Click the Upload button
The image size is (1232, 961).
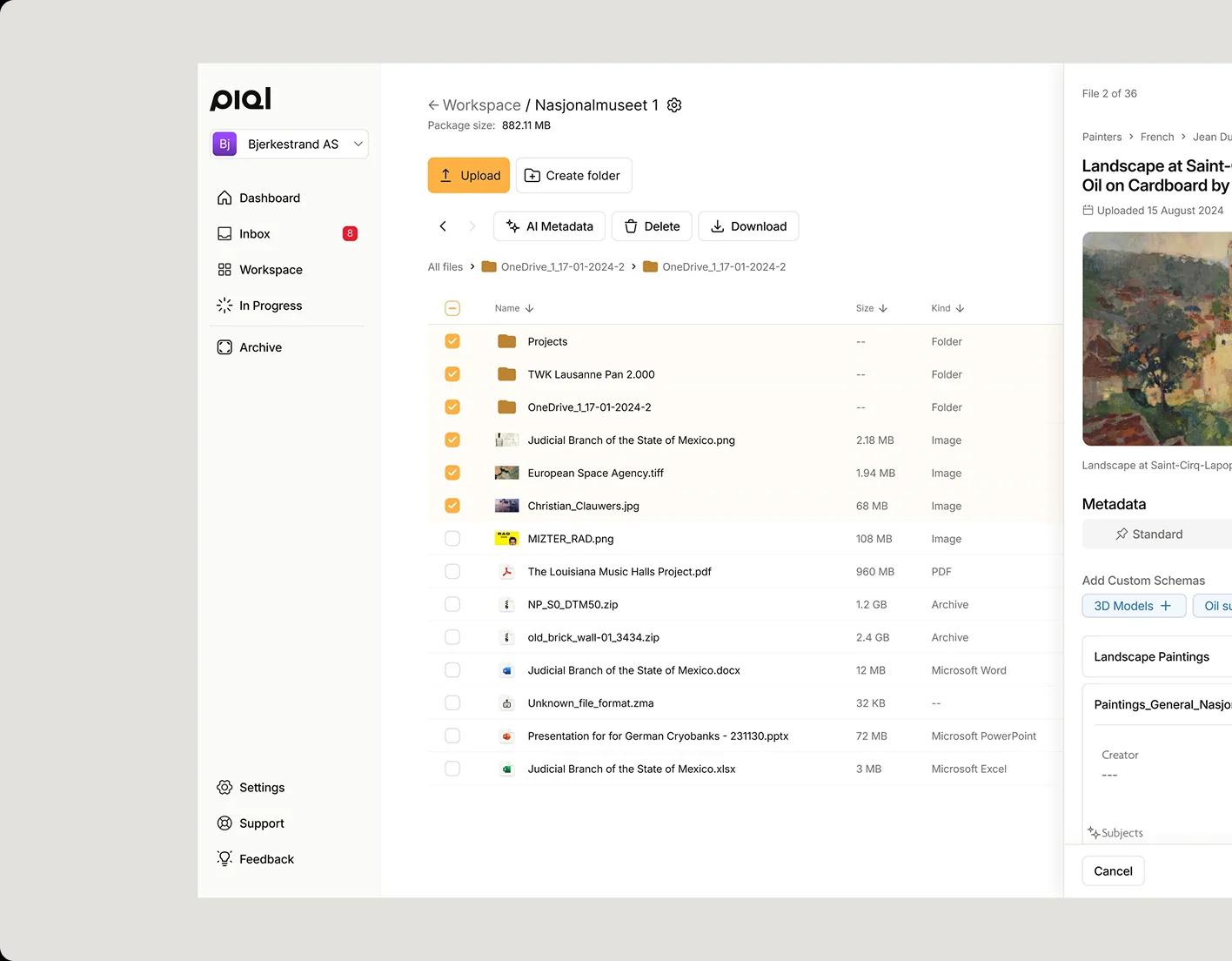point(469,176)
